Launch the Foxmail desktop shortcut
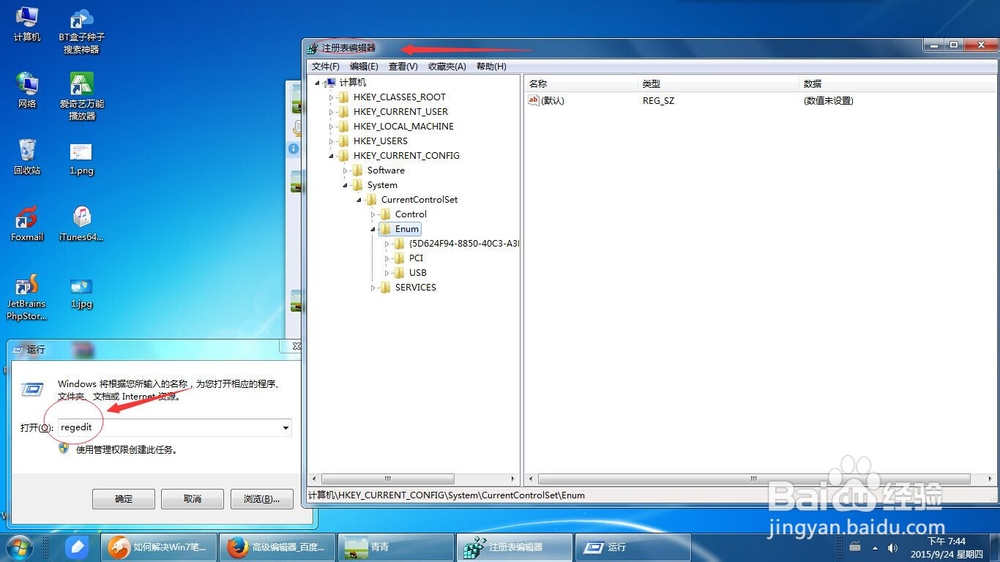Viewport: 1000px width, 562px height. [x=27, y=224]
